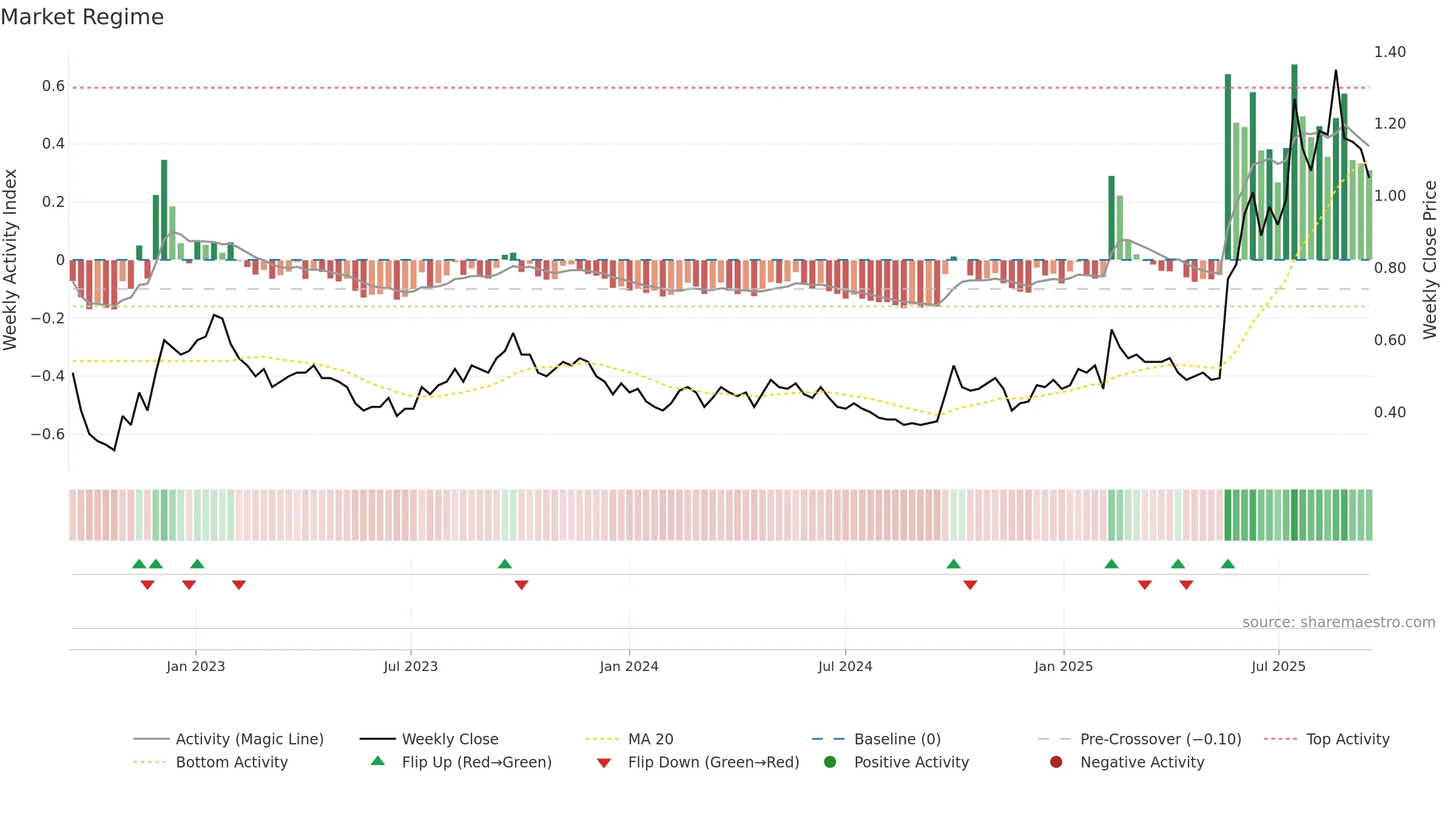Click the Market Regime chart title
The width and height of the screenshot is (1456, 819).
(x=82, y=17)
